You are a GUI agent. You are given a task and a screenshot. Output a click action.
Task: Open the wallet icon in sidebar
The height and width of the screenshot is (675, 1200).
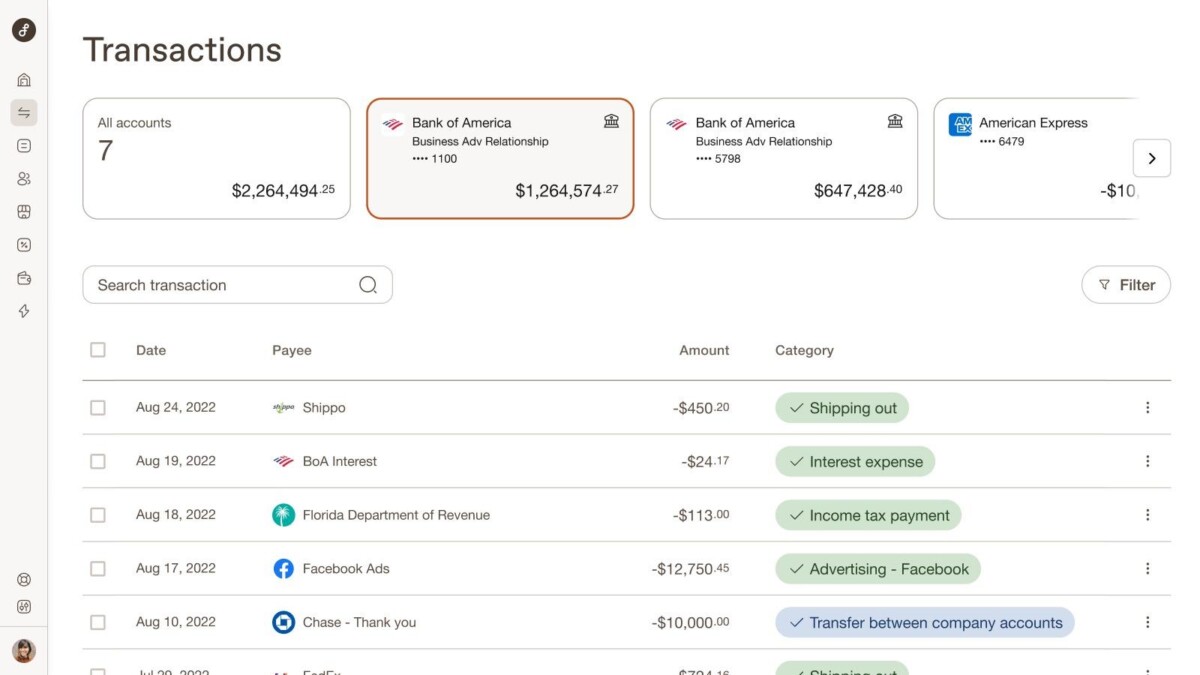point(24,278)
